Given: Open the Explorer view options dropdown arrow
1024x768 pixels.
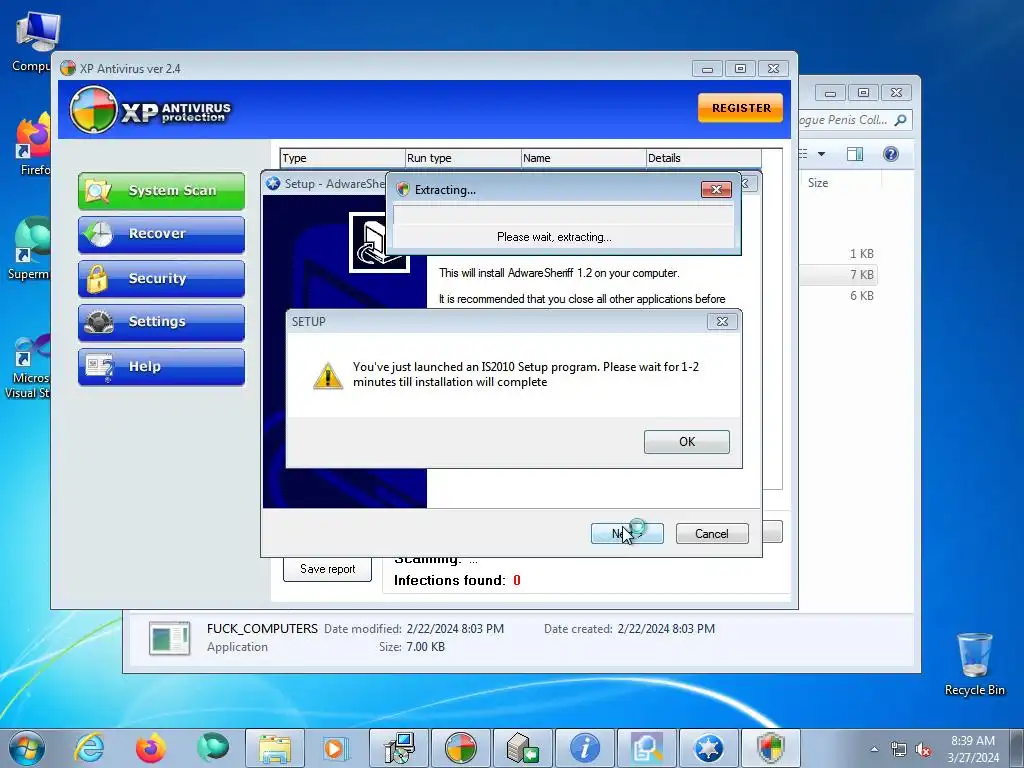Looking at the screenshot, I should (x=822, y=154).
